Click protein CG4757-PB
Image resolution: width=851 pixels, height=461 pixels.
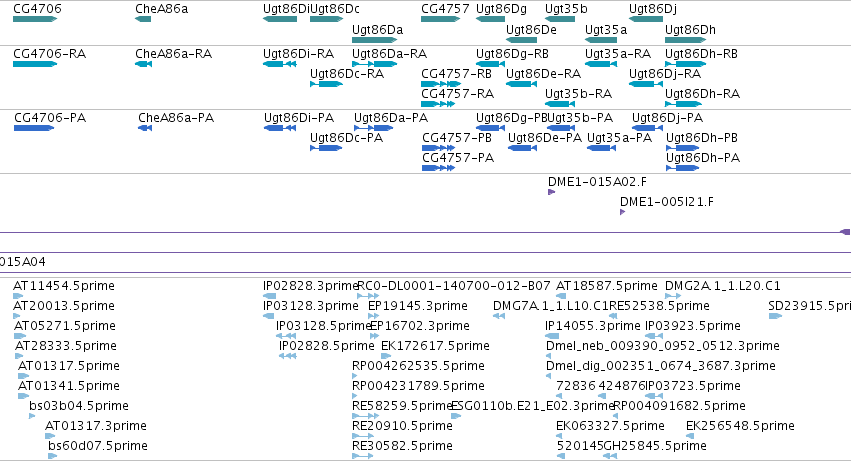pyautogui.click(x=438, y=148)
